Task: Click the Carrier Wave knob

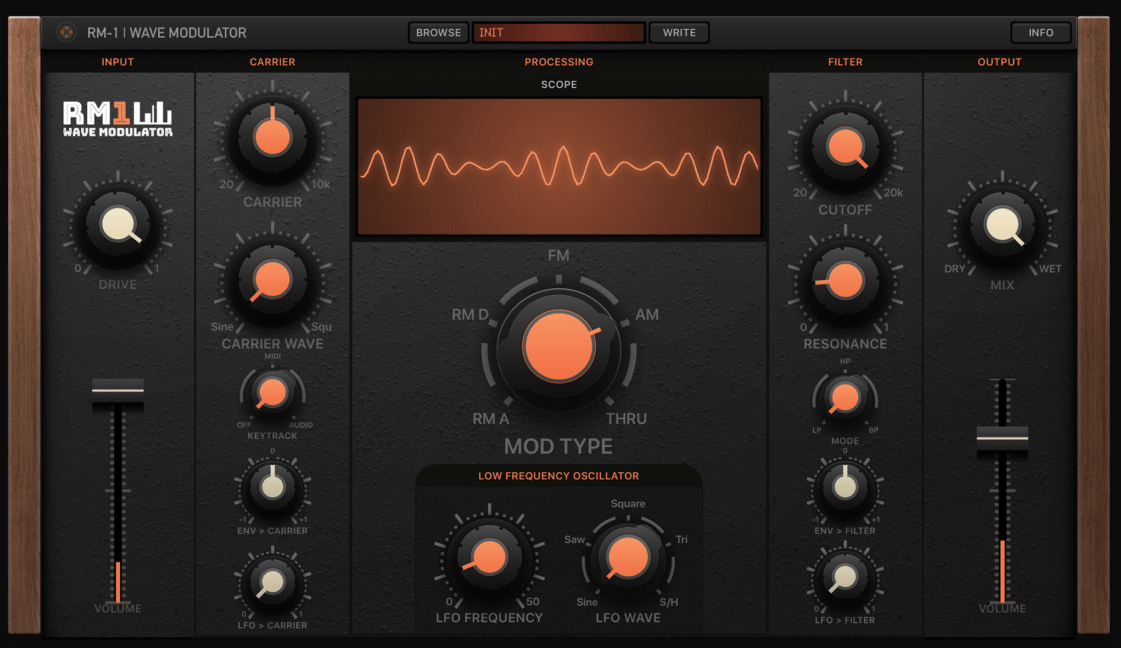Action: click(x=272, y=280)
